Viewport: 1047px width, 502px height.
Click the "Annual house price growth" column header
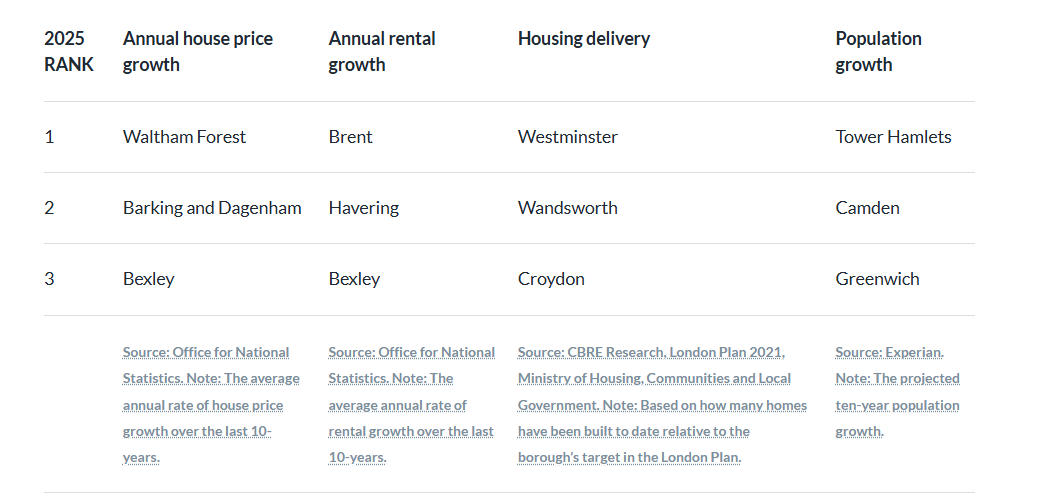(198, 51)
